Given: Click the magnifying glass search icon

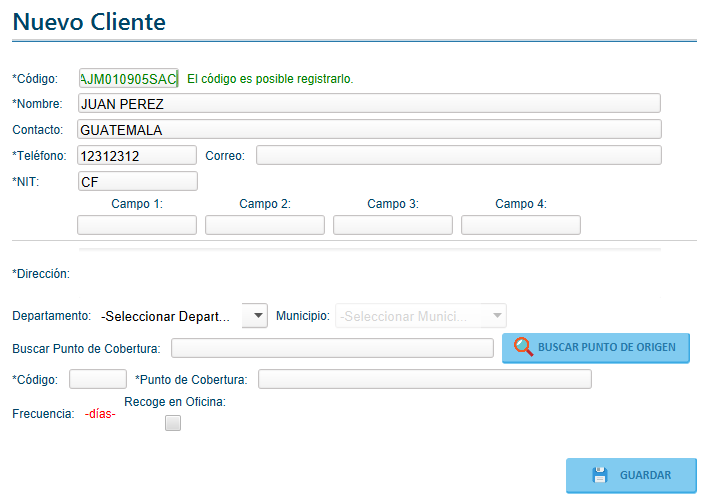Looking at the screenshot, I should tap(523, 348).
